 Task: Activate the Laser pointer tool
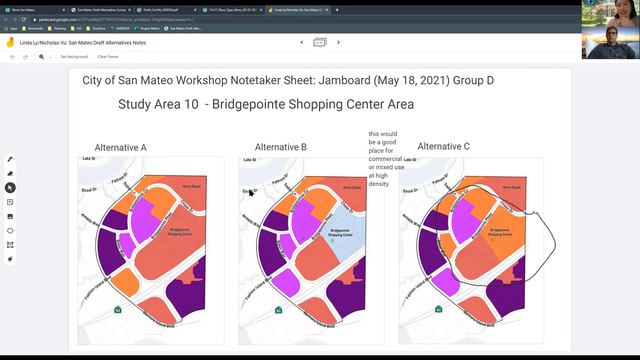click(x=10, y=259)
